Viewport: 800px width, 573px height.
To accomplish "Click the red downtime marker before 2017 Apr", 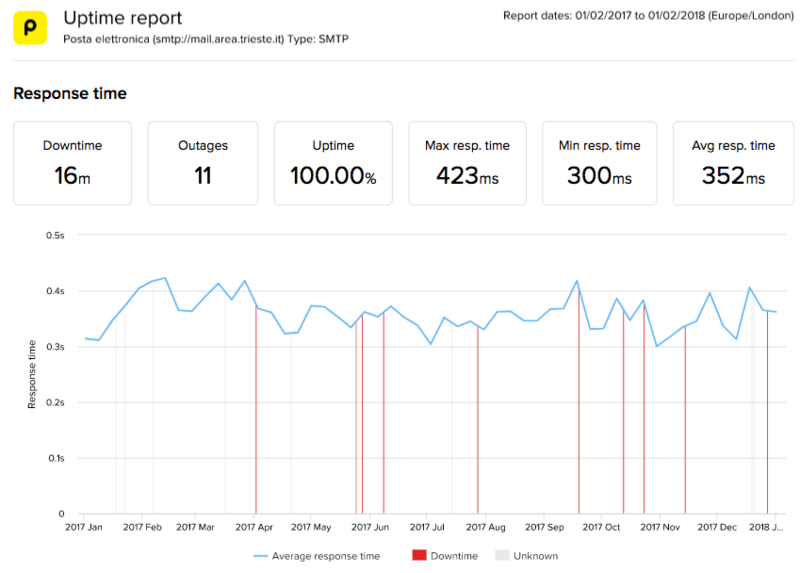I will click(256, 420).
